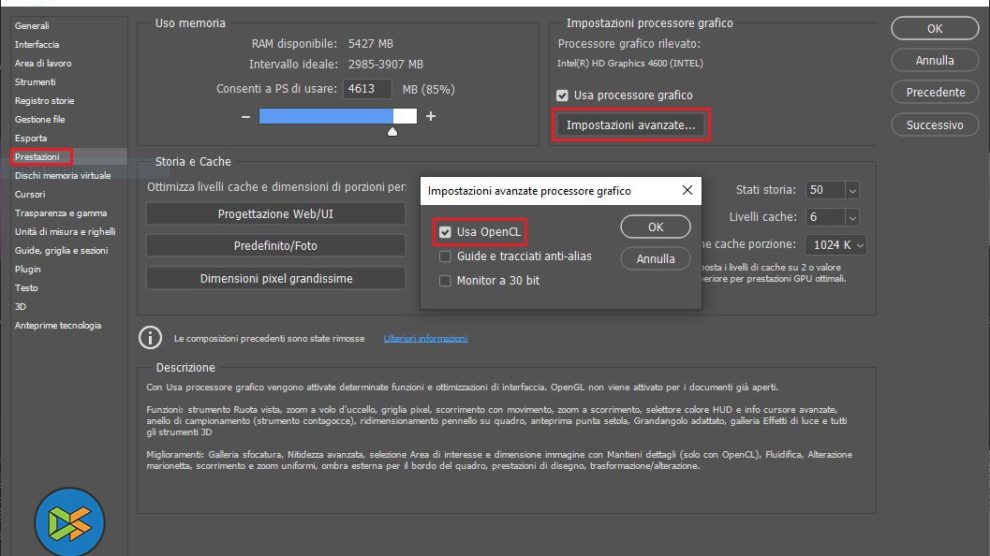The width and height of the screenshot is (990, 556).
Task: Click the memory value field showing 4613
Action: coord(367,89)
